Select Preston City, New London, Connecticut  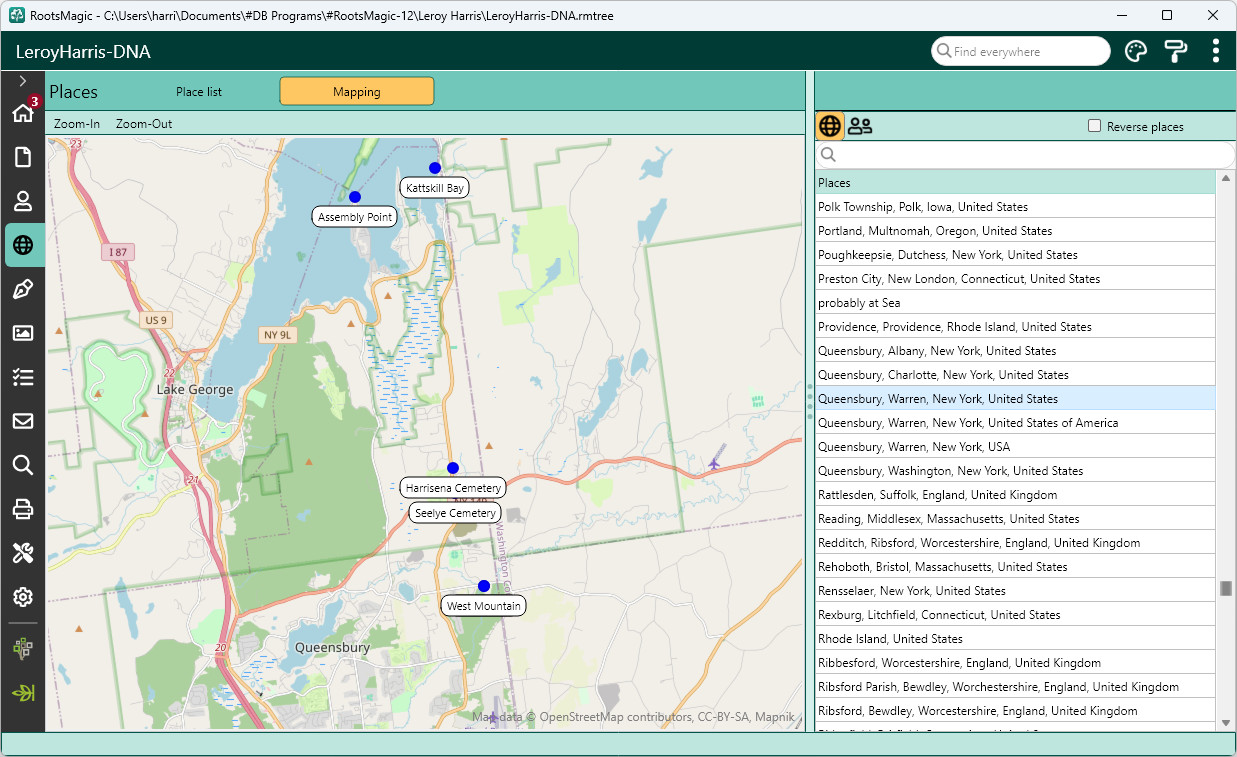coord(1015,279)
